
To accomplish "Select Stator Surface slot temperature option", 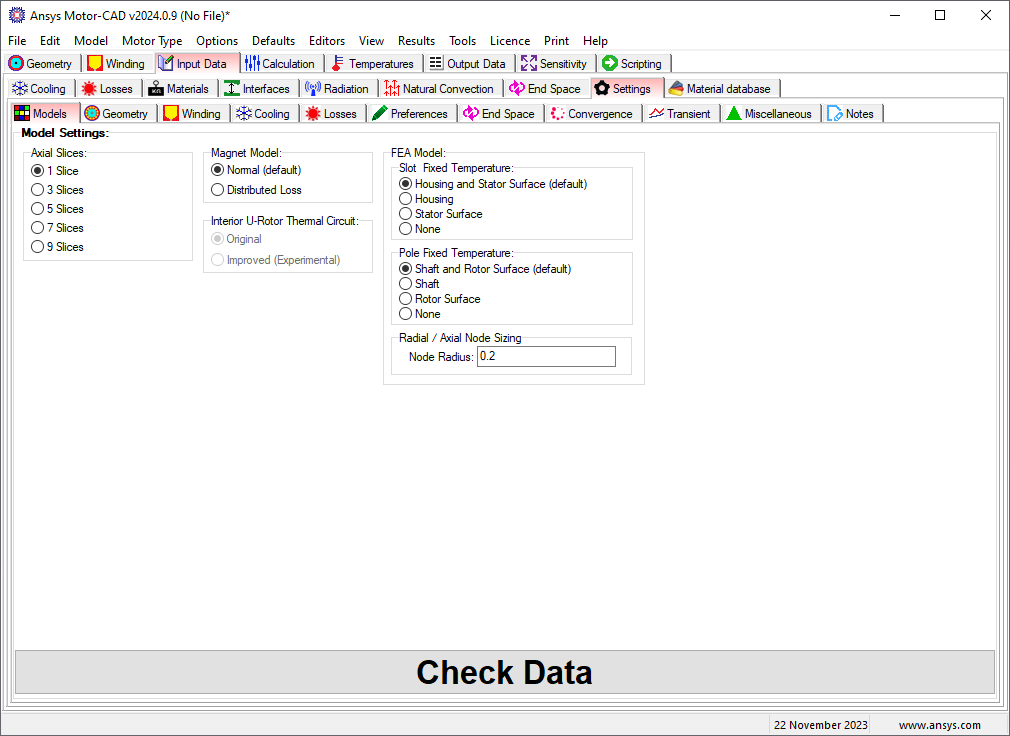I will tap(441, 214).
